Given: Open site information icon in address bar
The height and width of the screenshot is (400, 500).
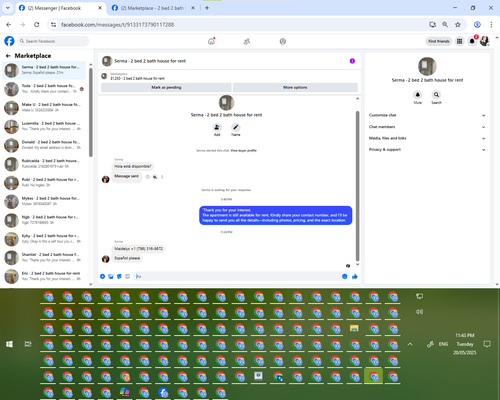Looking at the screenshot, I should coord(53,25).
